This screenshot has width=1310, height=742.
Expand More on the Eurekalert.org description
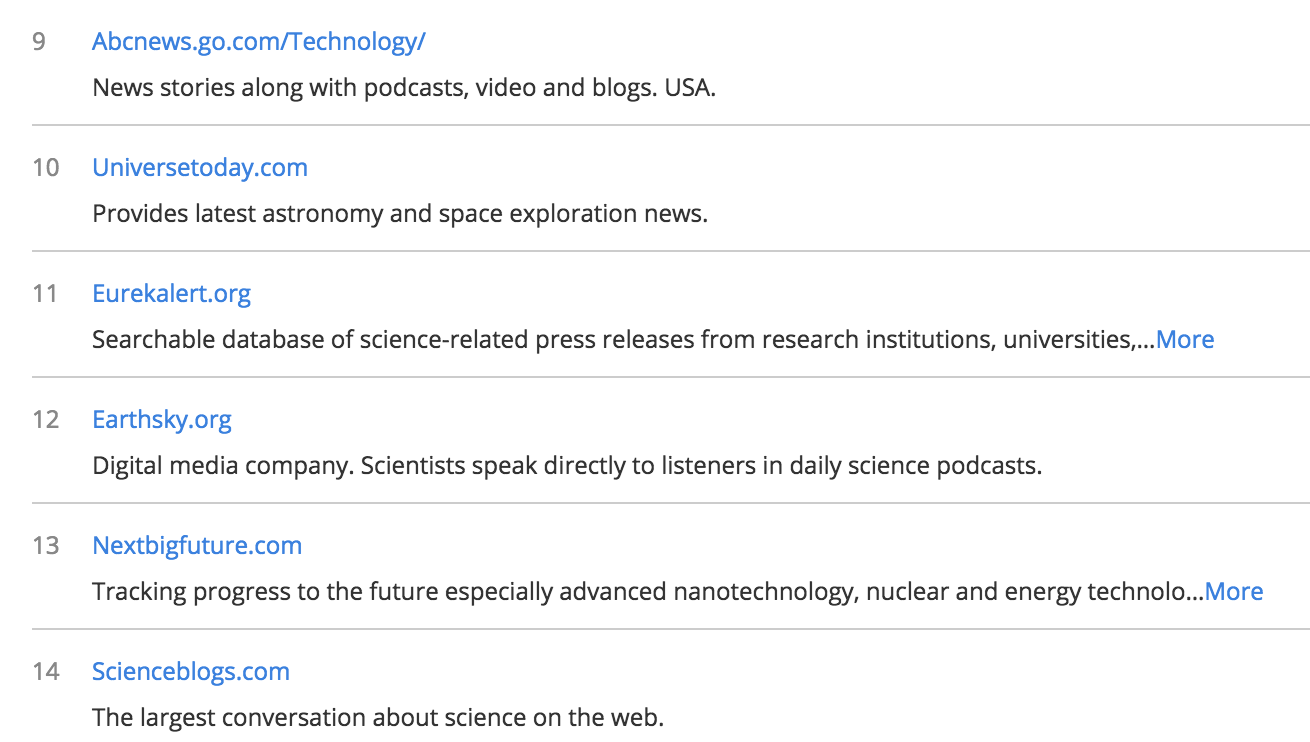tap(1184, 340)
